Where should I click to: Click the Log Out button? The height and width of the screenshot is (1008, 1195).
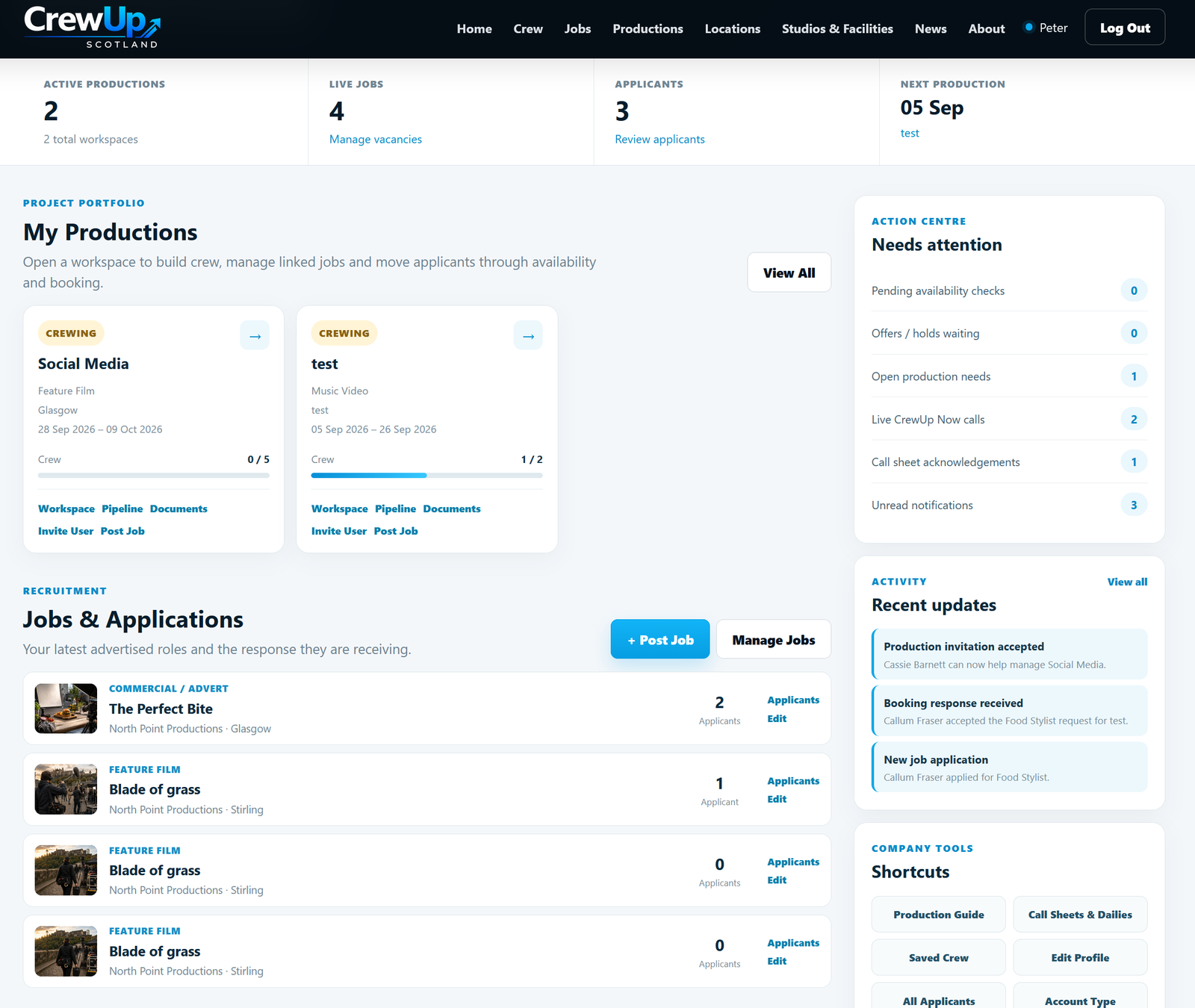click(1125, 28)
